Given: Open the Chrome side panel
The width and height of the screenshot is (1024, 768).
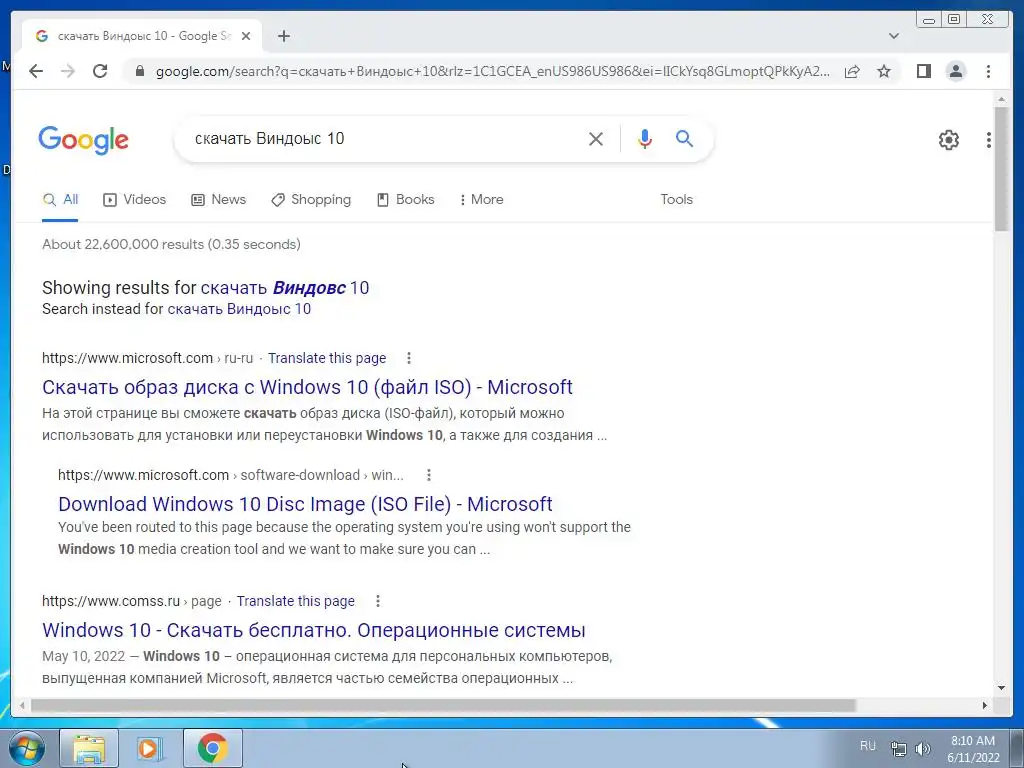Looking at the screenshot, I should tap(923, 71).
